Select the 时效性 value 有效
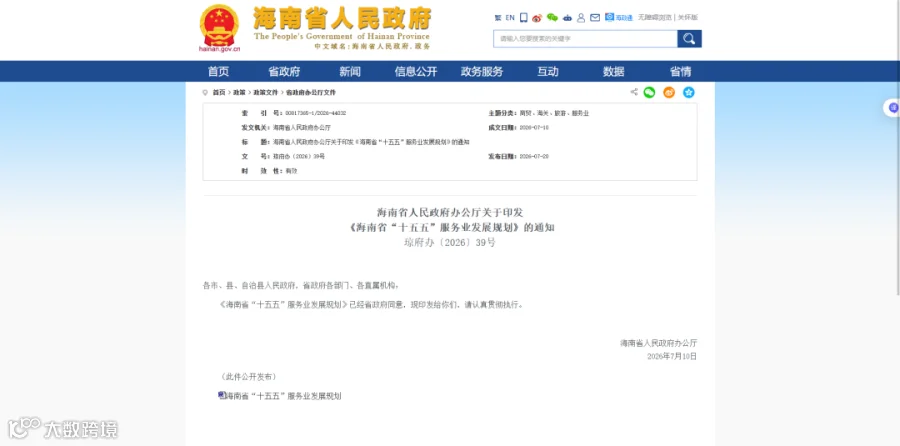 pyautogui.click(x=291, y=171)
